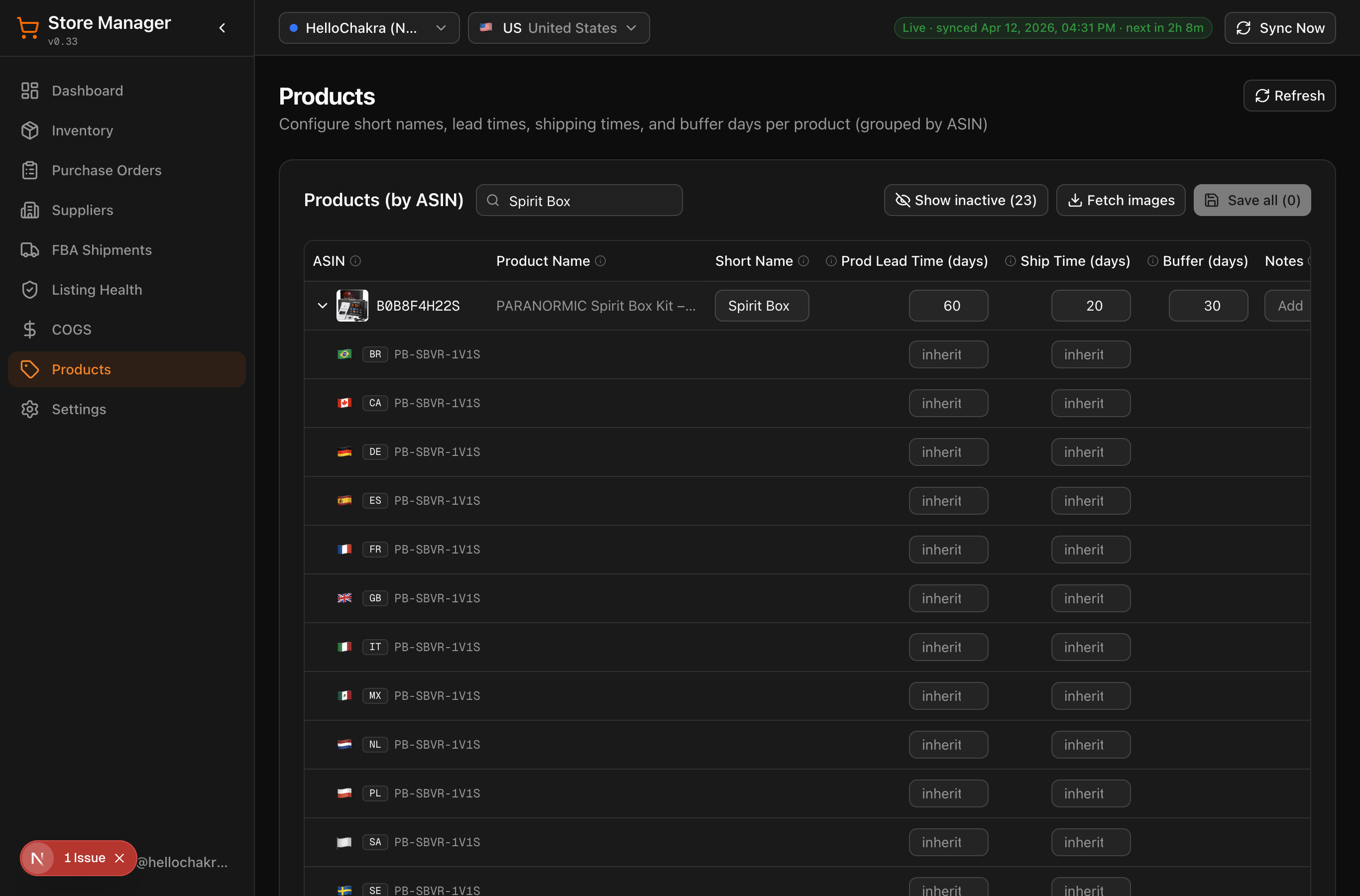This screenshot has width=1360, height=896.
Task: Click the SA marketplace badge
Action: (x=375, y=842)
